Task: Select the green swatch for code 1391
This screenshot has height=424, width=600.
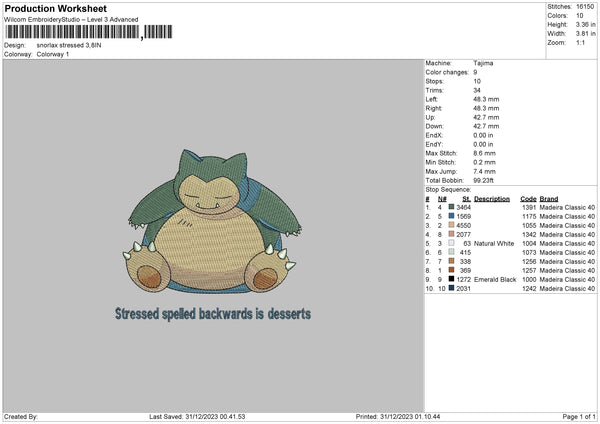Action: click(451, 207)
